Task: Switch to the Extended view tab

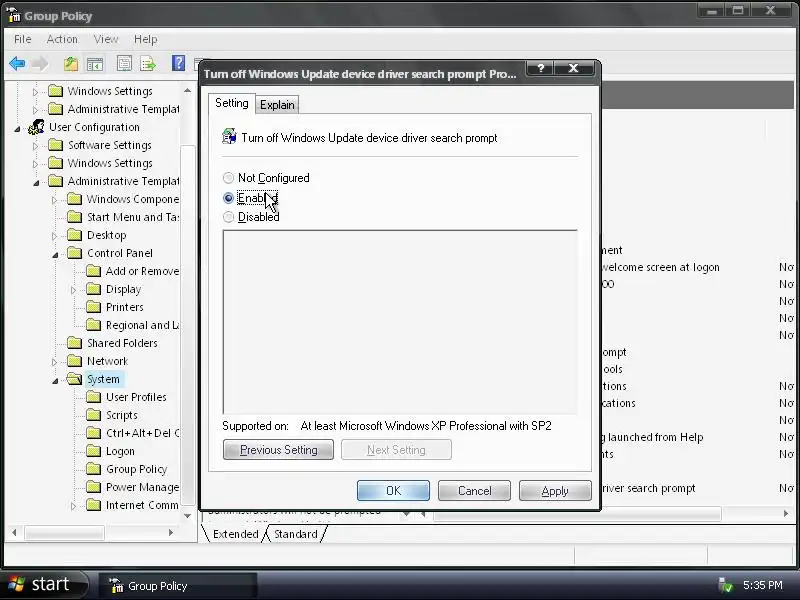Action: (x=235, y=534)
